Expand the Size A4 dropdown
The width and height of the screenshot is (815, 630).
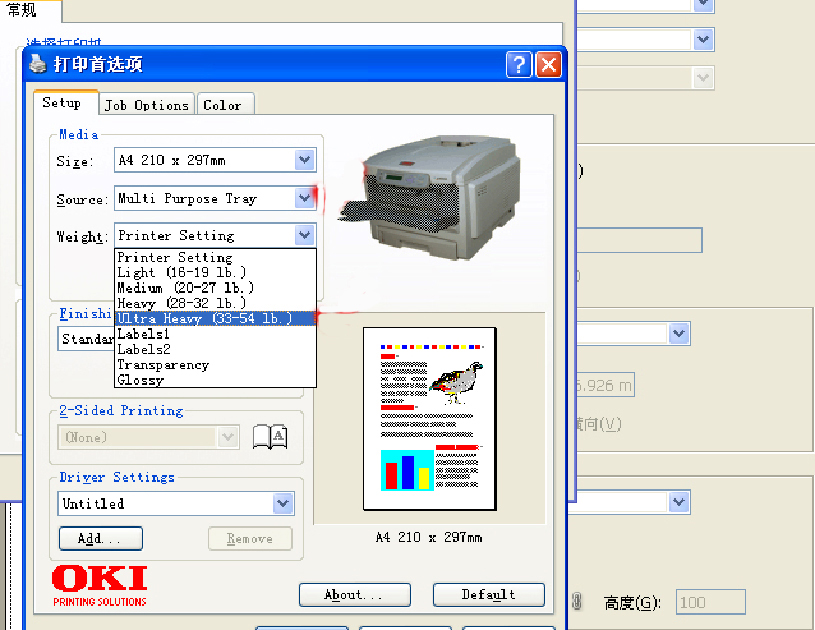pyautogui.click(x=305, y=160)
